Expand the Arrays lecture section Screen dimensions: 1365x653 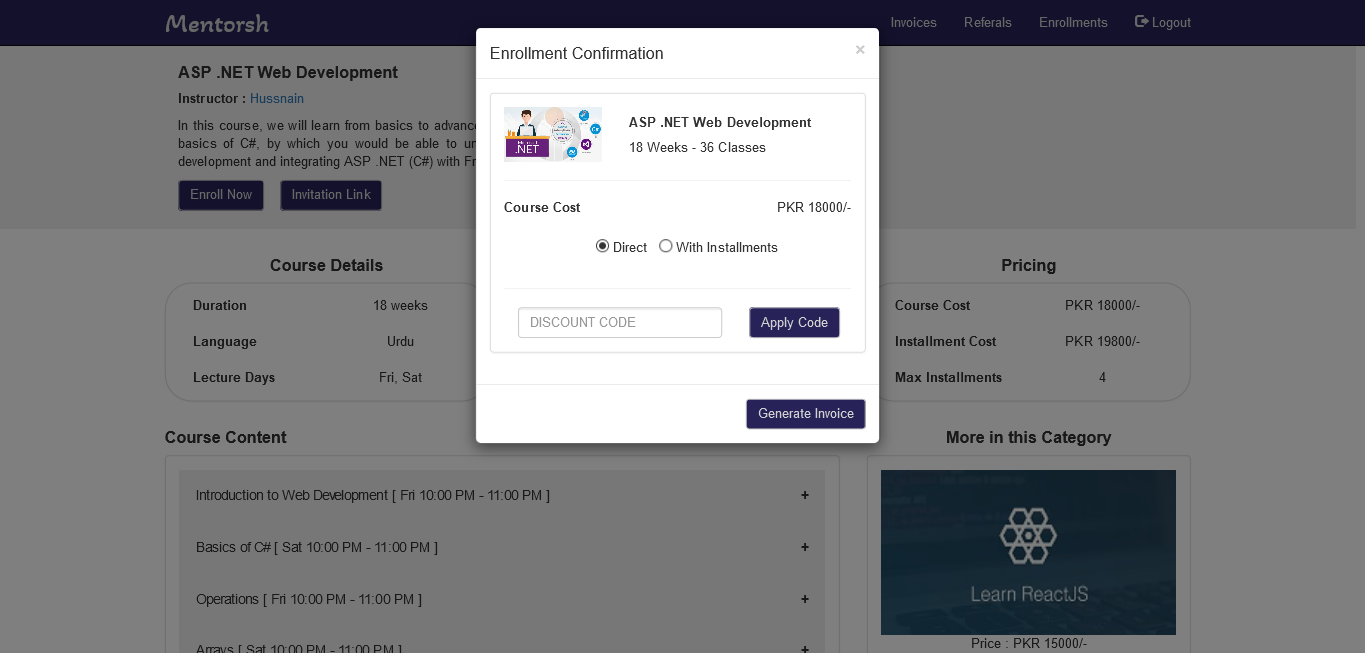coord(805,648)
